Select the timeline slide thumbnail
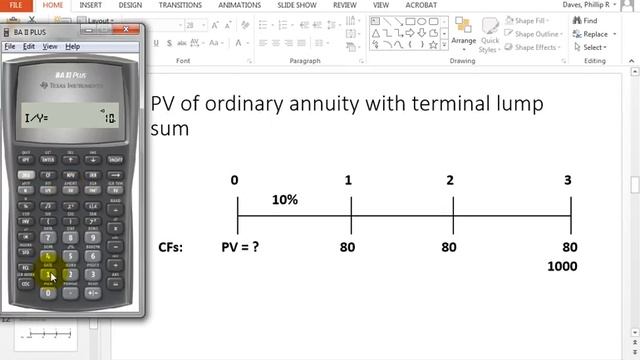The image size is (640, 360). click(46, 335)
